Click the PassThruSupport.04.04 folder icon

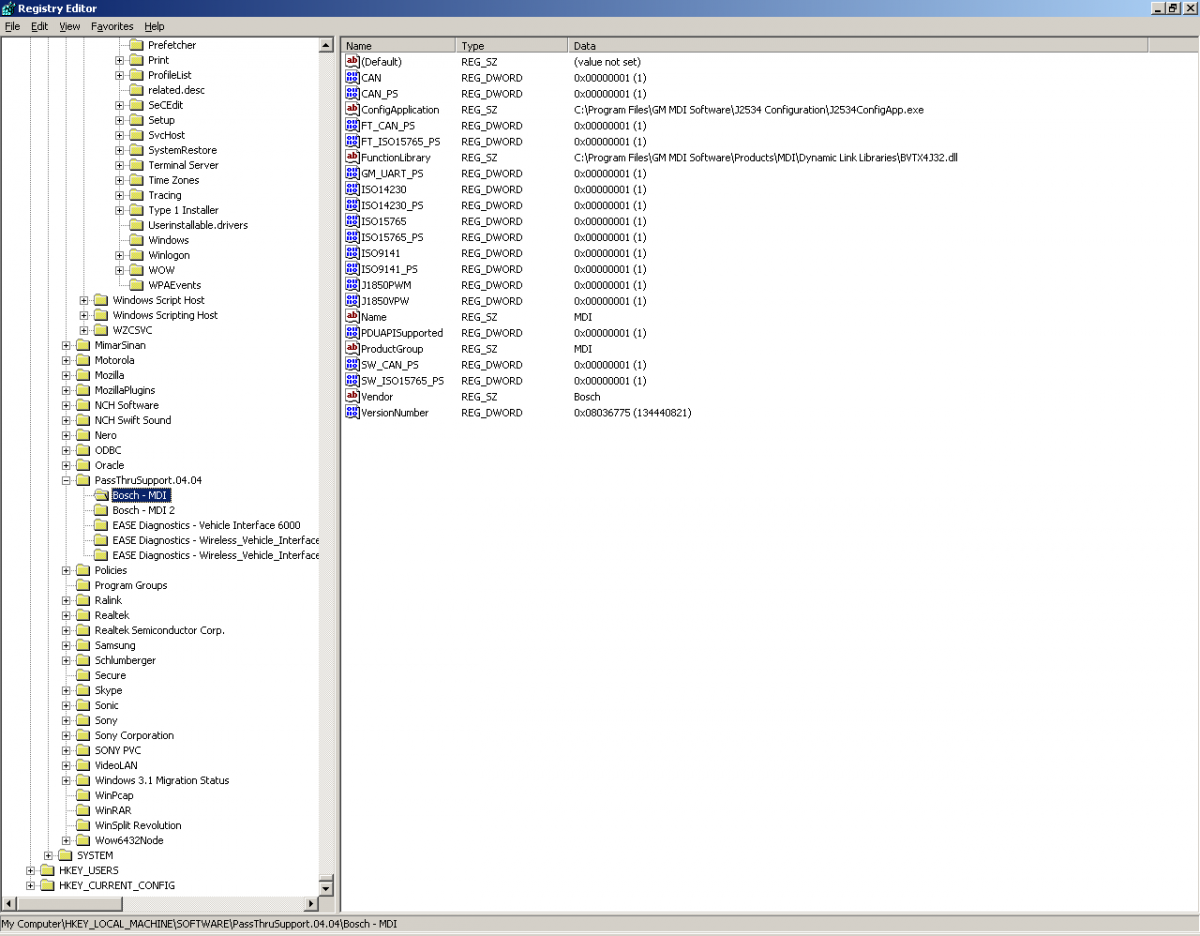tap(83, 480)
